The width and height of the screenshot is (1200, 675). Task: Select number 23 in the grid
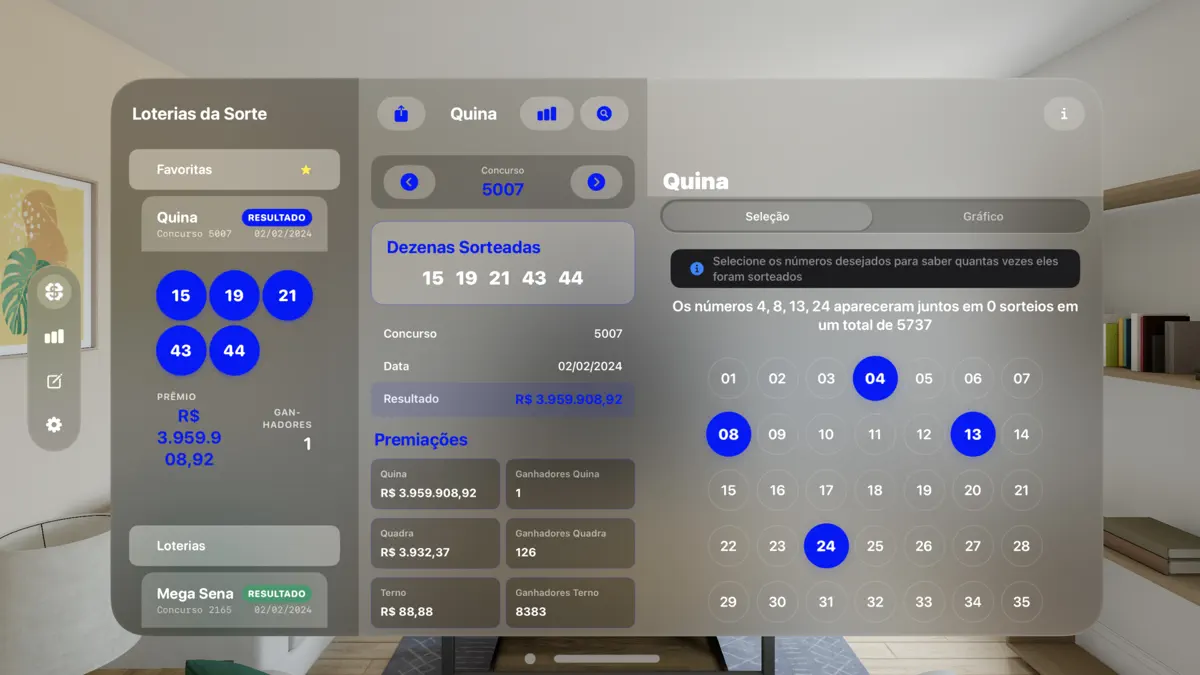(777, 546)
